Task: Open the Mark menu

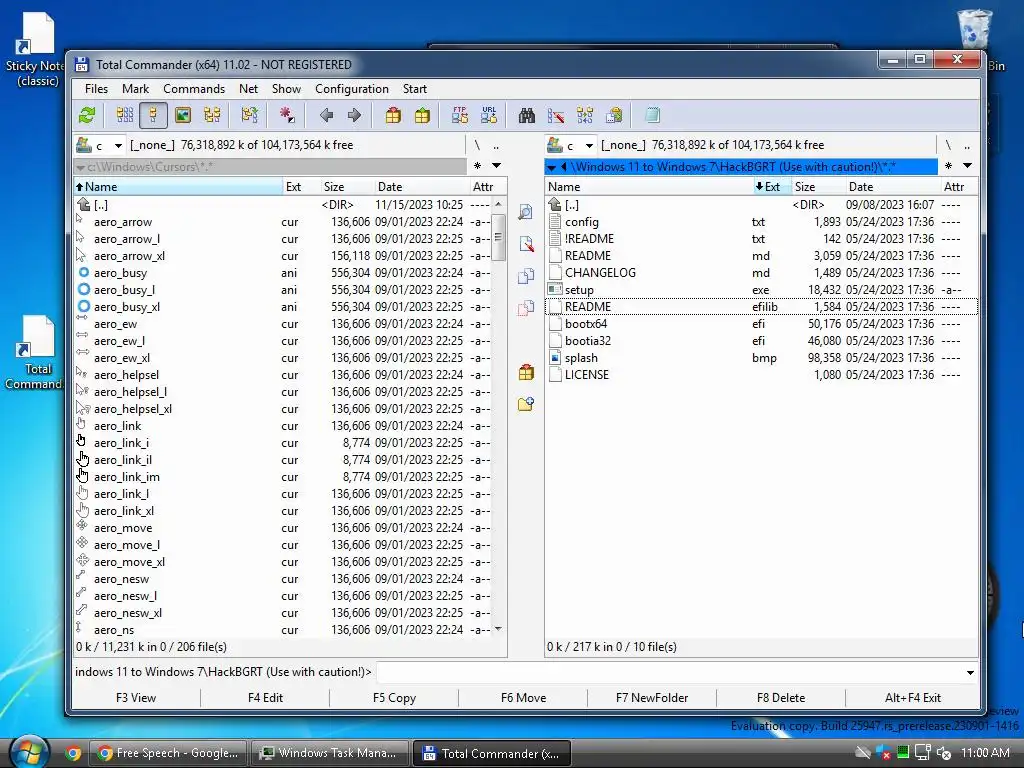Action: 135,89
